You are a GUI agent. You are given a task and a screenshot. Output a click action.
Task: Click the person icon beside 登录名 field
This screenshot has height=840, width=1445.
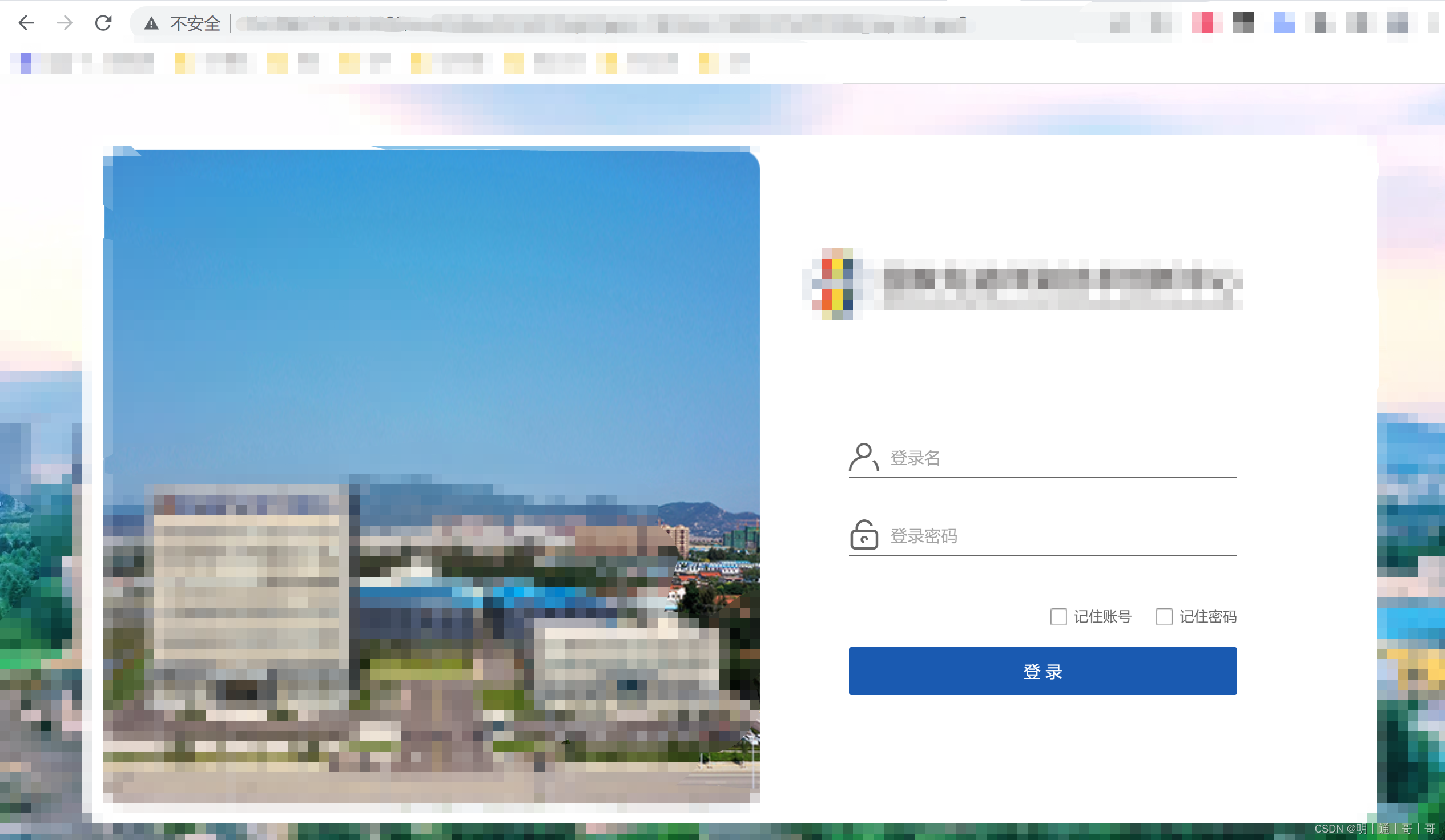point(864,457)
